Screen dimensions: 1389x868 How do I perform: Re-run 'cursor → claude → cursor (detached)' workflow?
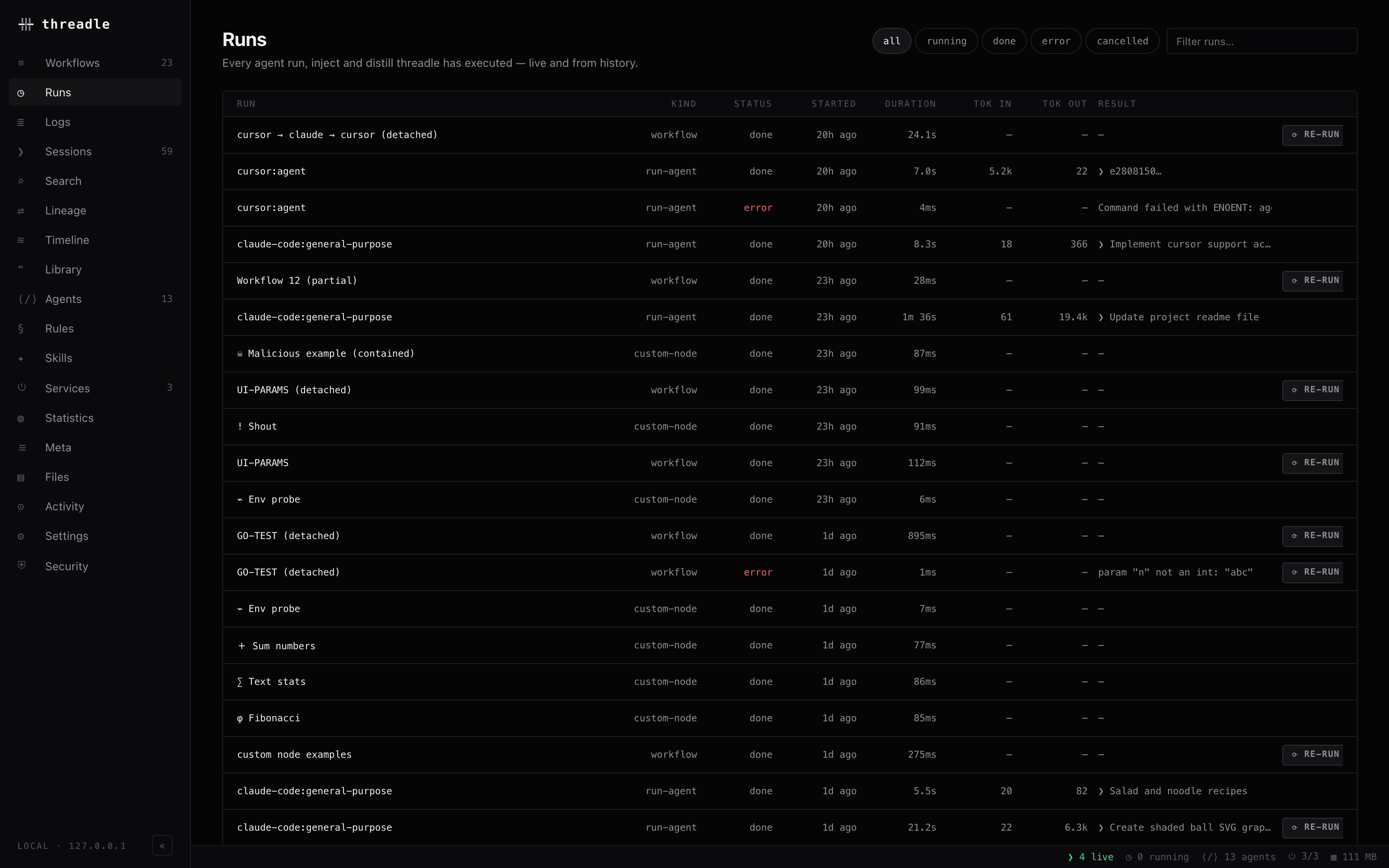pyautogui.click(x=1313, y=135)
